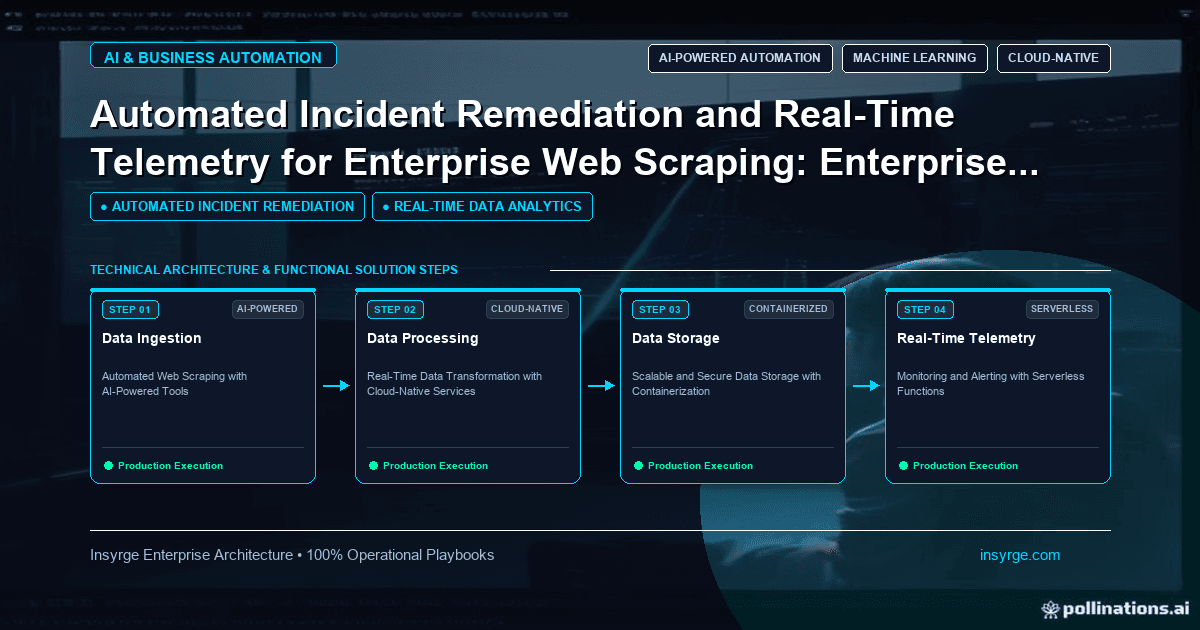
Task: Click Production Execution text in Data Processing card
Action: tap(435, 466)
